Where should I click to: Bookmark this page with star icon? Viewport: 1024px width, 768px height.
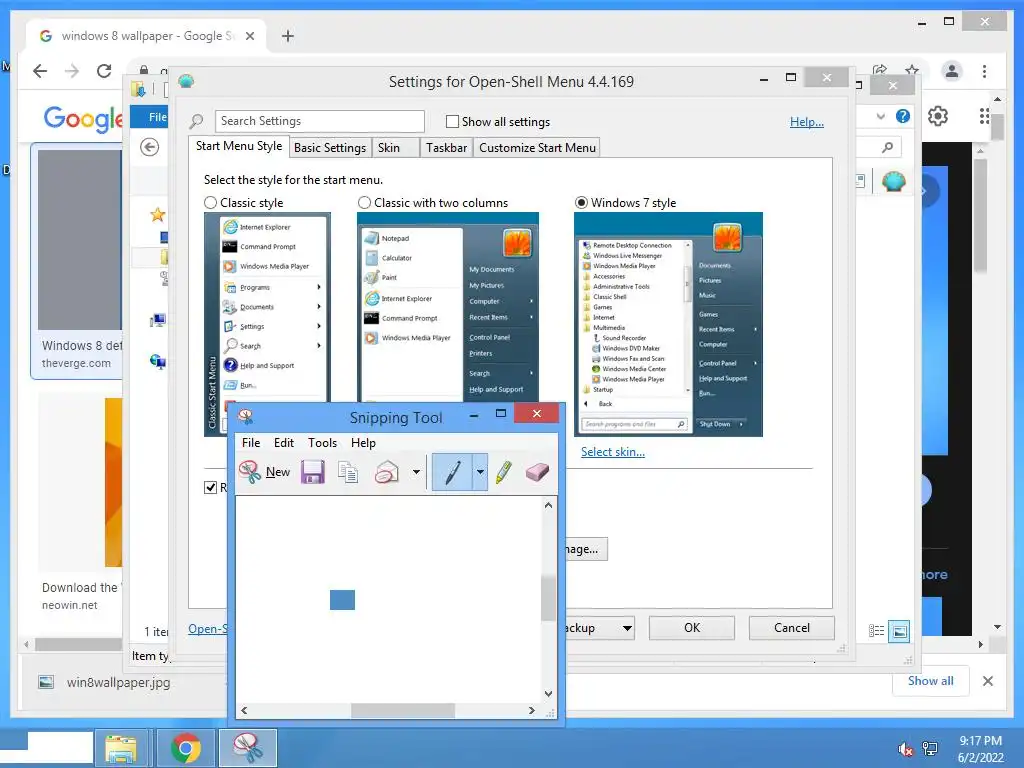tap(912, 71)
